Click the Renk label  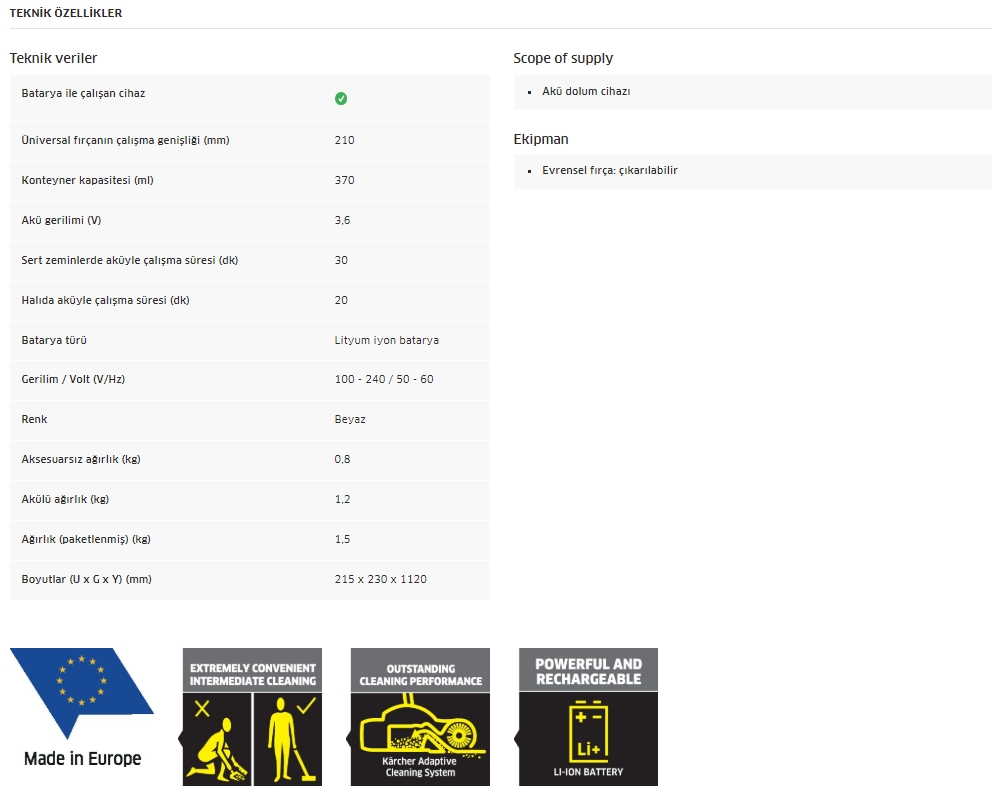click(x=34, y=419)
